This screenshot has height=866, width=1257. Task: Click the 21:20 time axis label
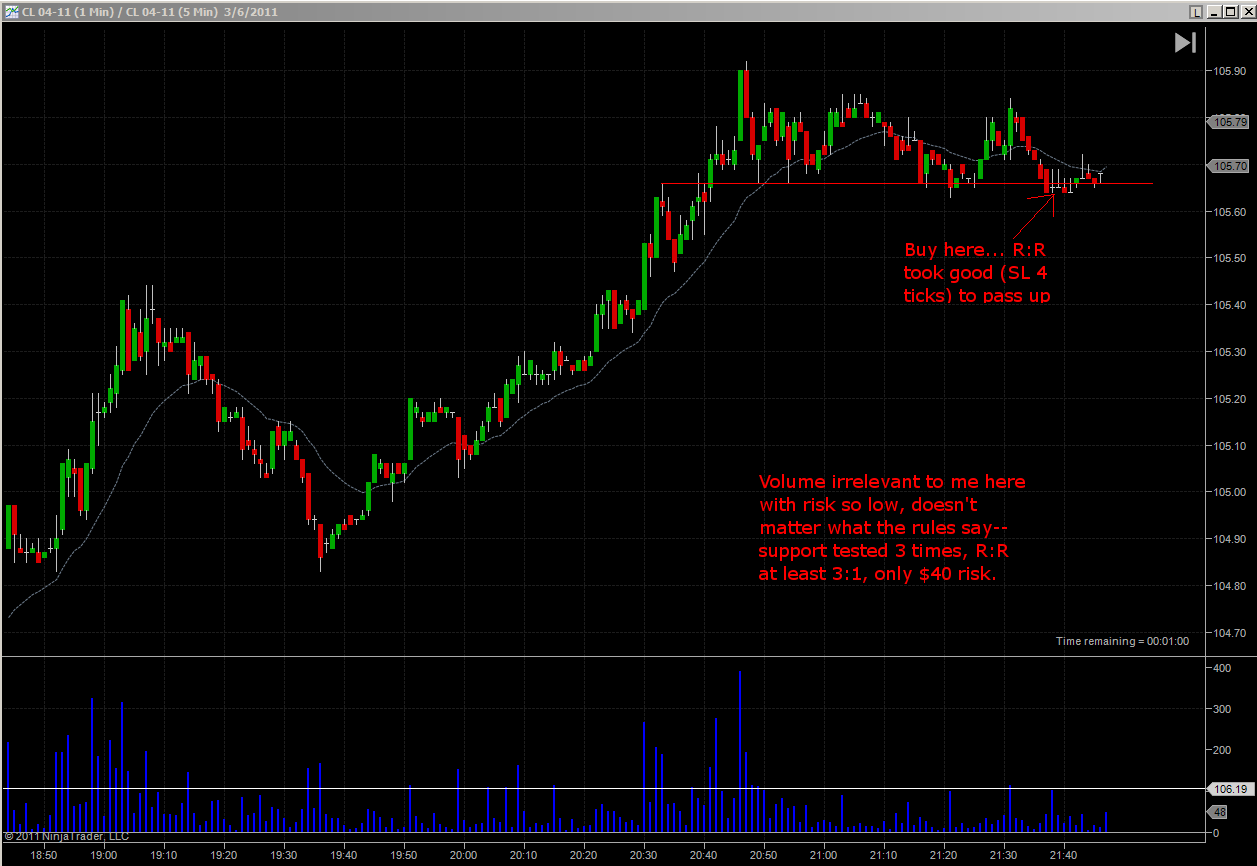[x=944, y=856]
